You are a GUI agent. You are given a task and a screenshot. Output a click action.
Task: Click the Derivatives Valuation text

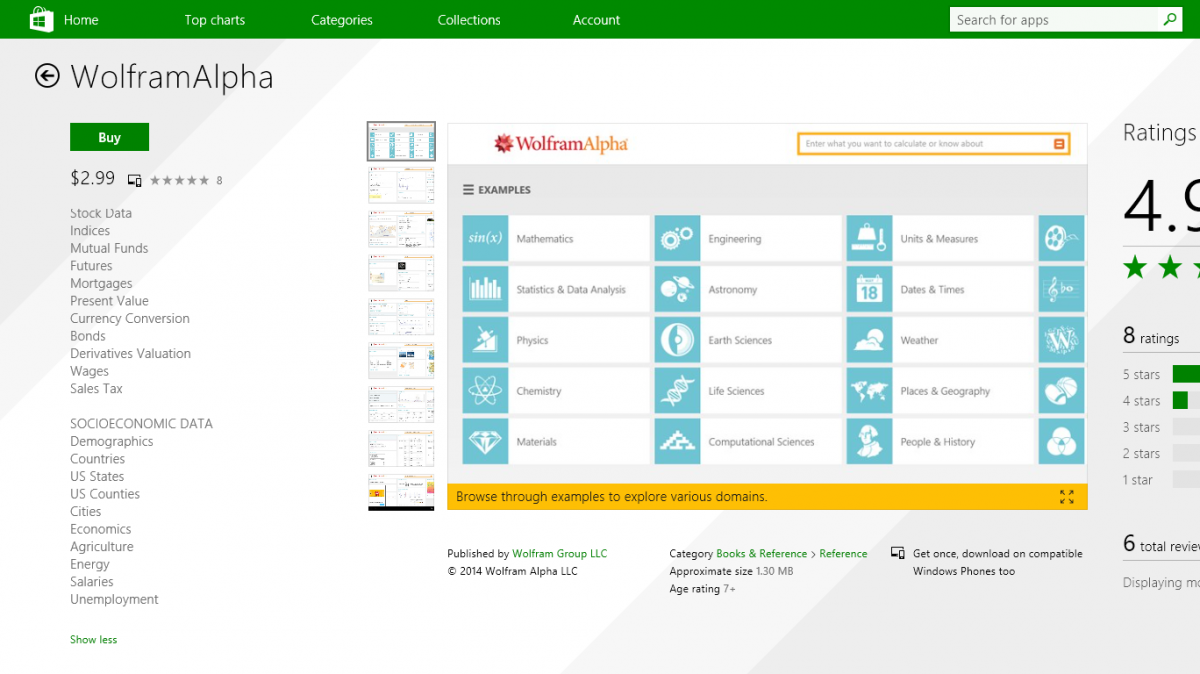tap(130, 354)
